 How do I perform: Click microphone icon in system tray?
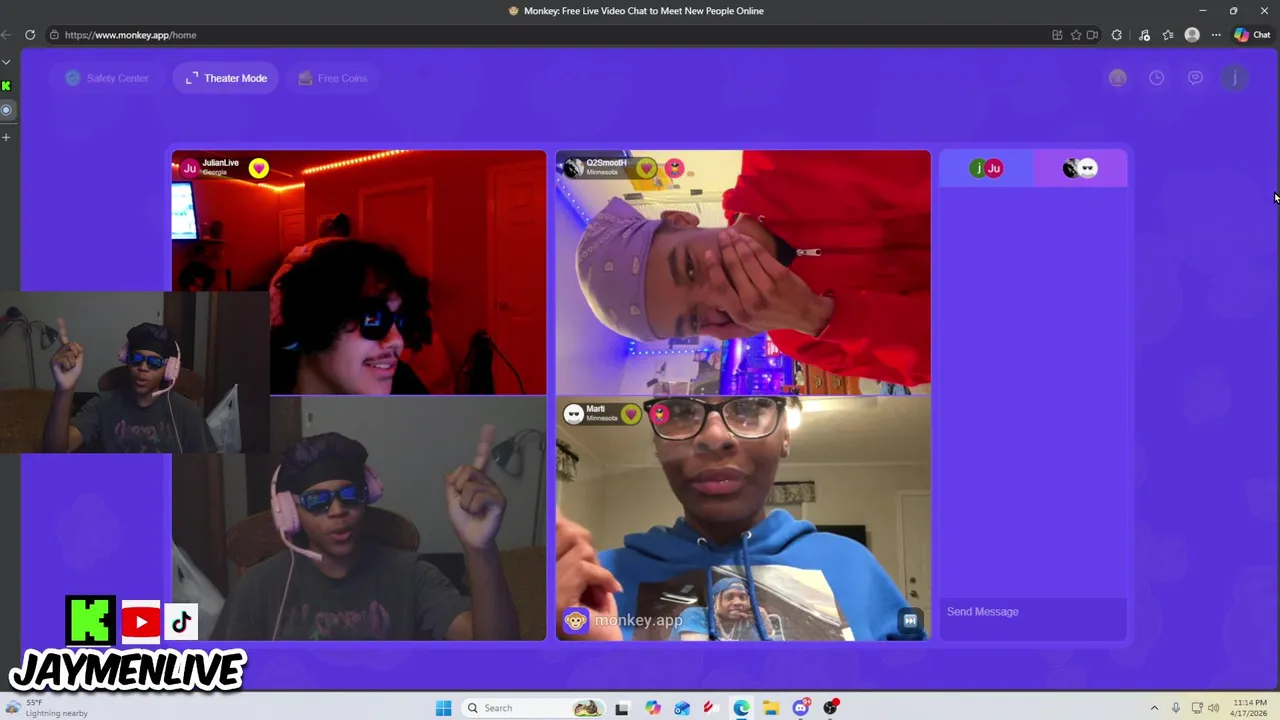1176,708
